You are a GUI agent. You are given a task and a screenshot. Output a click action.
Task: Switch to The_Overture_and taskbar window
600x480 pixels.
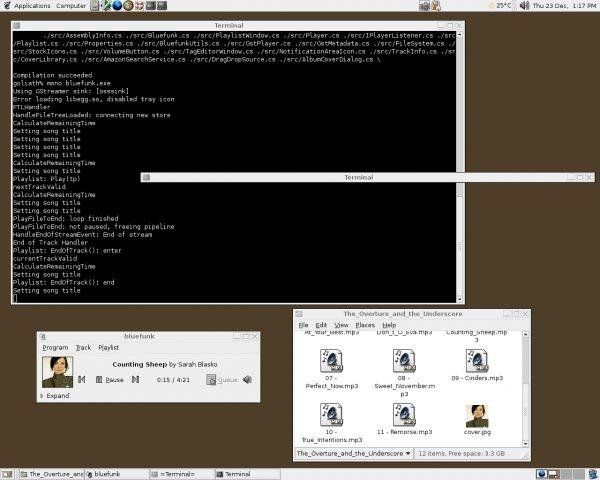(52, 474)
